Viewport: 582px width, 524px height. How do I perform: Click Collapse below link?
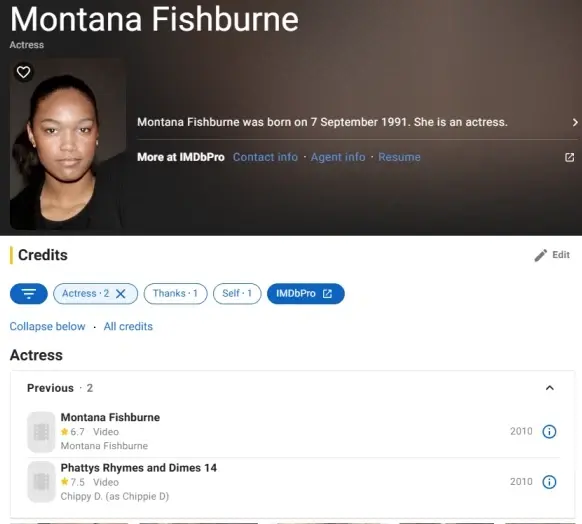(x=48, y=327)
